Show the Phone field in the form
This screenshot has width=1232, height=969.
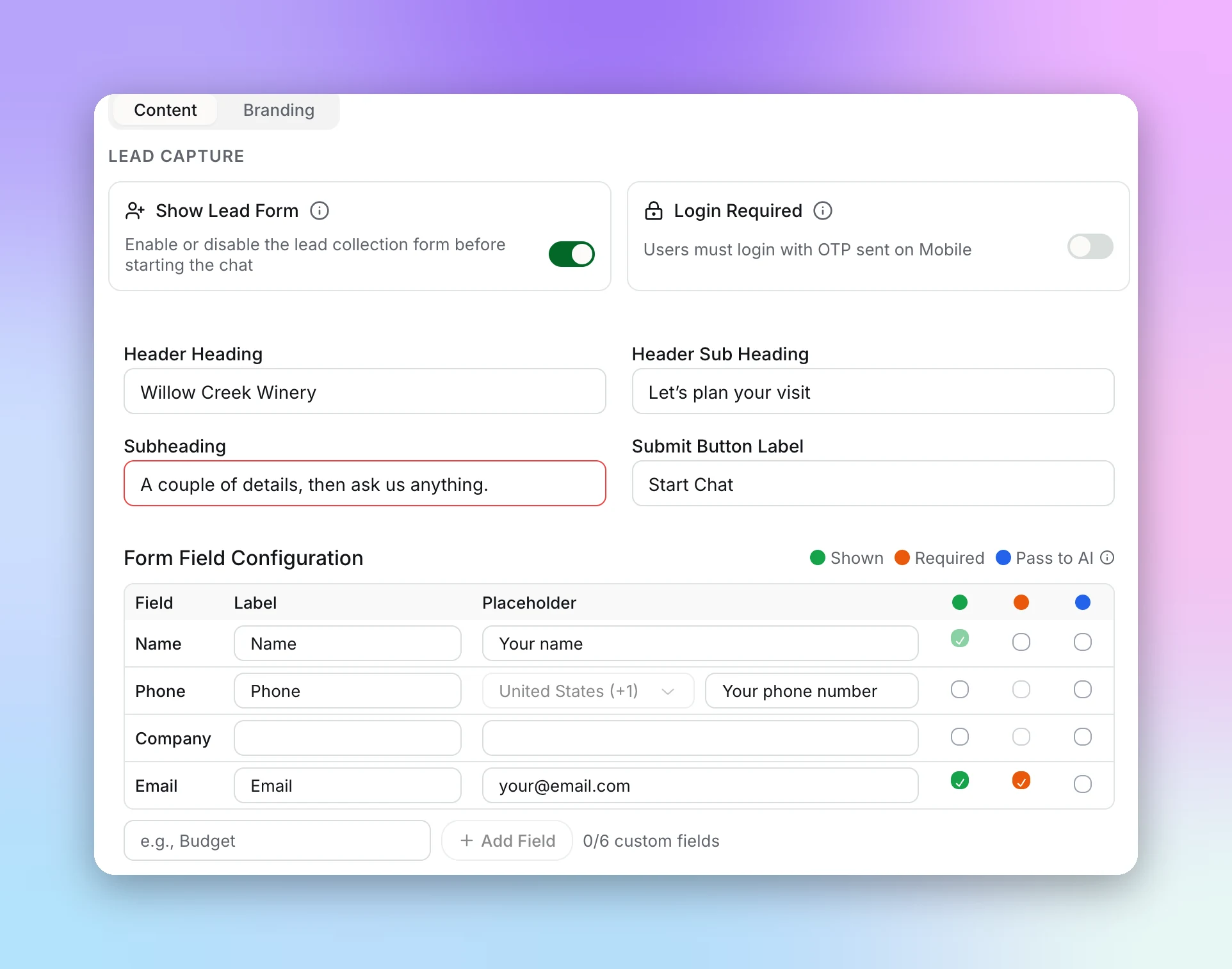pyautogui.click(x=960, y=689)
